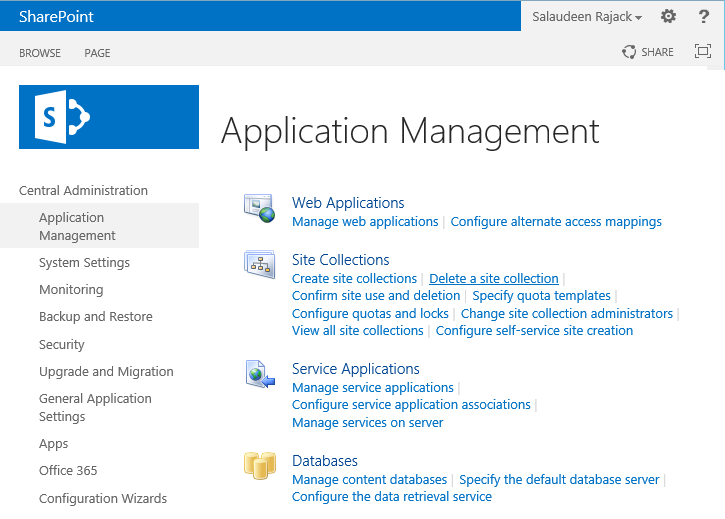Image resolution: width=725 pixels, height=519 pixels.
Task: Click Manage services on server link
Action: tap(368, 423)
